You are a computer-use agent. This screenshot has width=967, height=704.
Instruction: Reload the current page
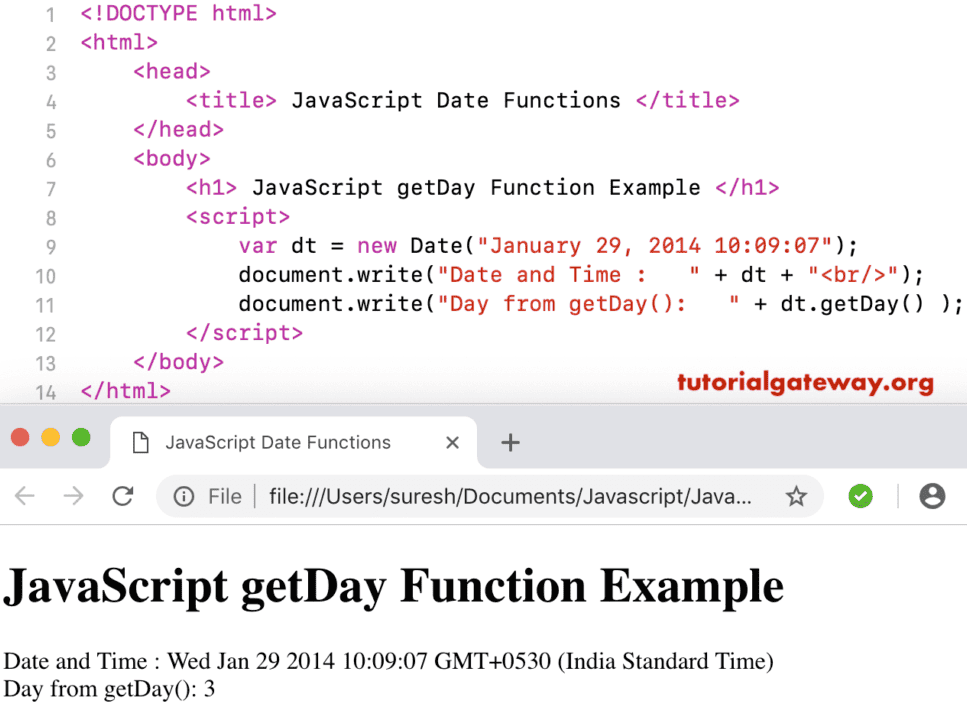point(122,496)
